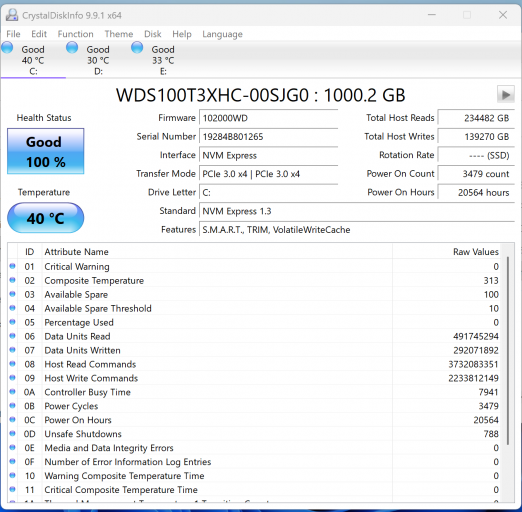522x512 pixels.
Task: Click the next disk arrow button
Action: coord(506,95)
